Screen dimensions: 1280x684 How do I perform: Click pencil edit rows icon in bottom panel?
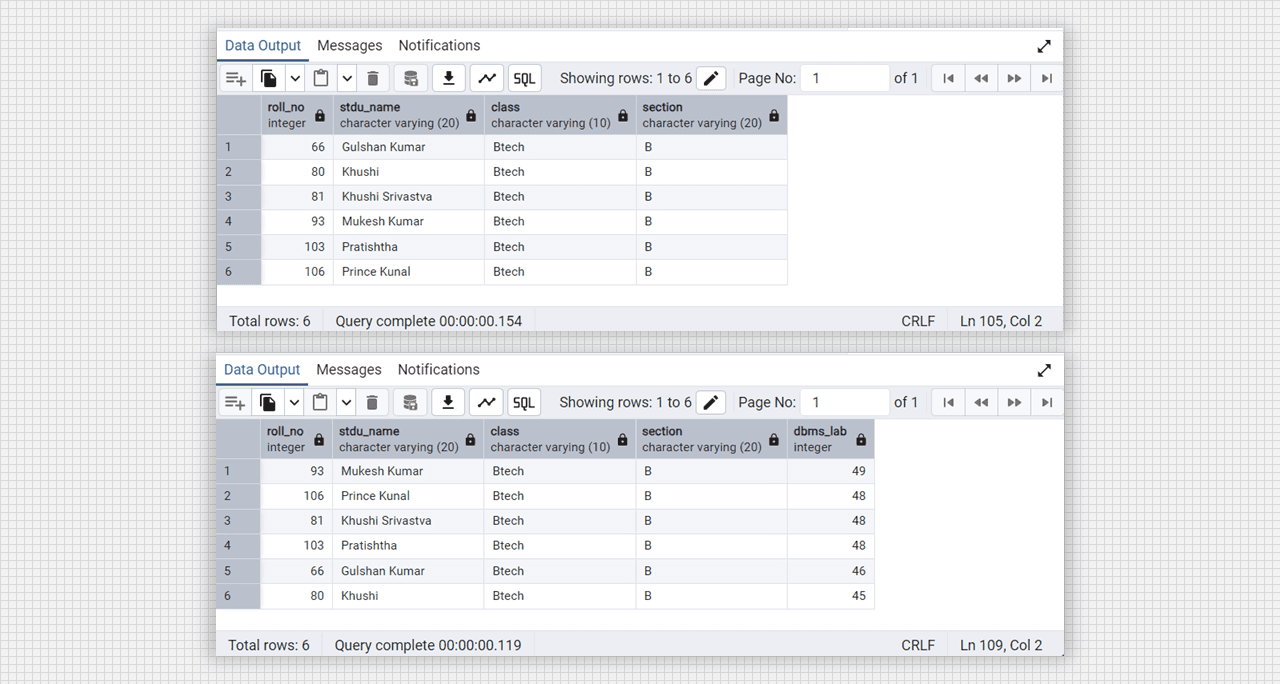tap(711, 402)
